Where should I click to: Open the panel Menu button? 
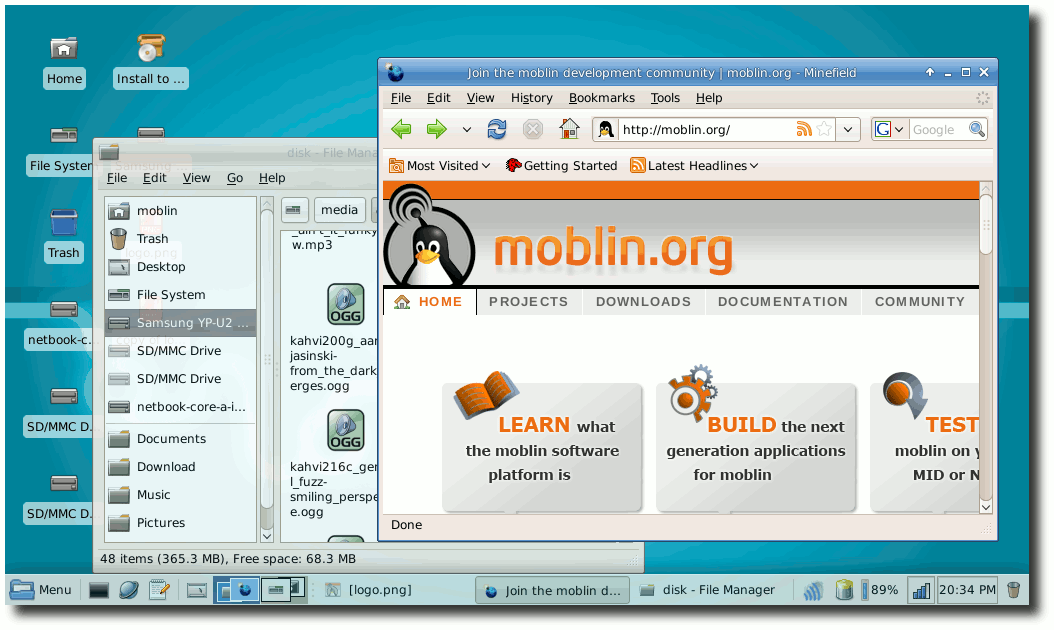[x=41, y=590]
